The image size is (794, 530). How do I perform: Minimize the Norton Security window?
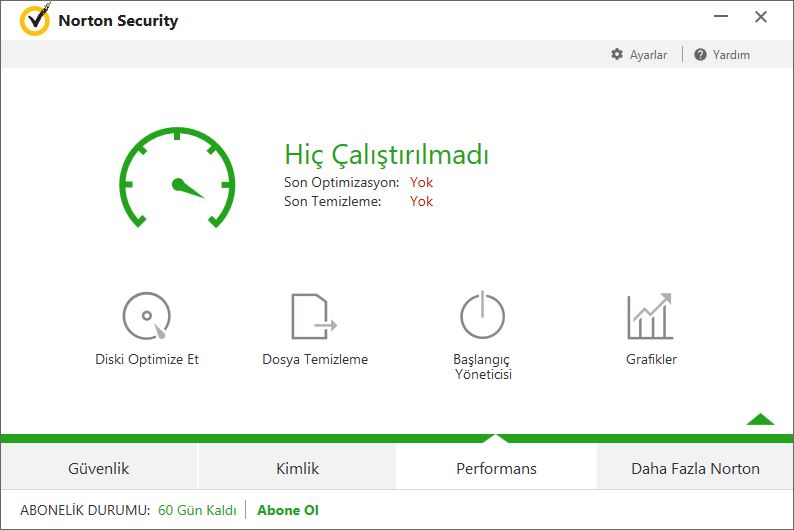[x=721, y=17]
